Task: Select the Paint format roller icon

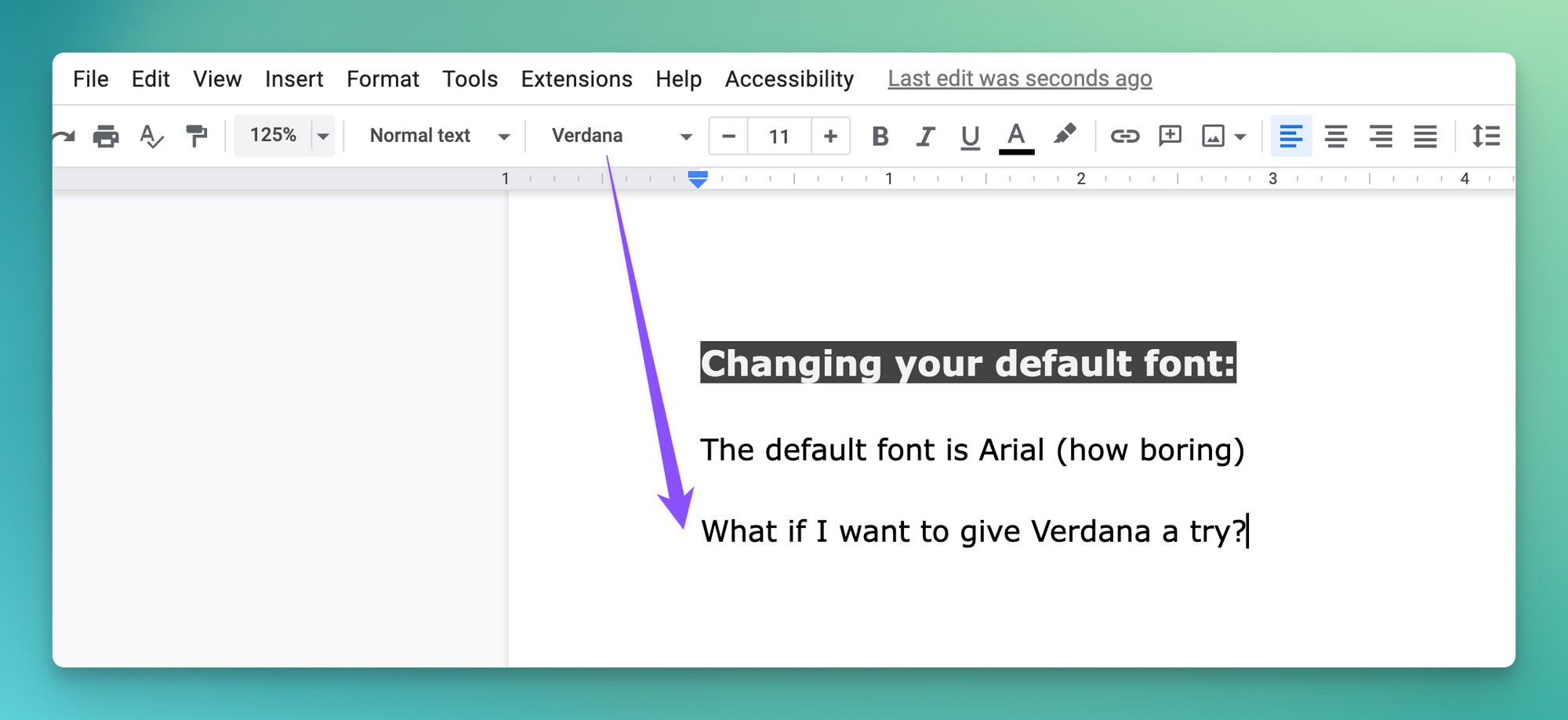Action: click(x=196, y=136)
